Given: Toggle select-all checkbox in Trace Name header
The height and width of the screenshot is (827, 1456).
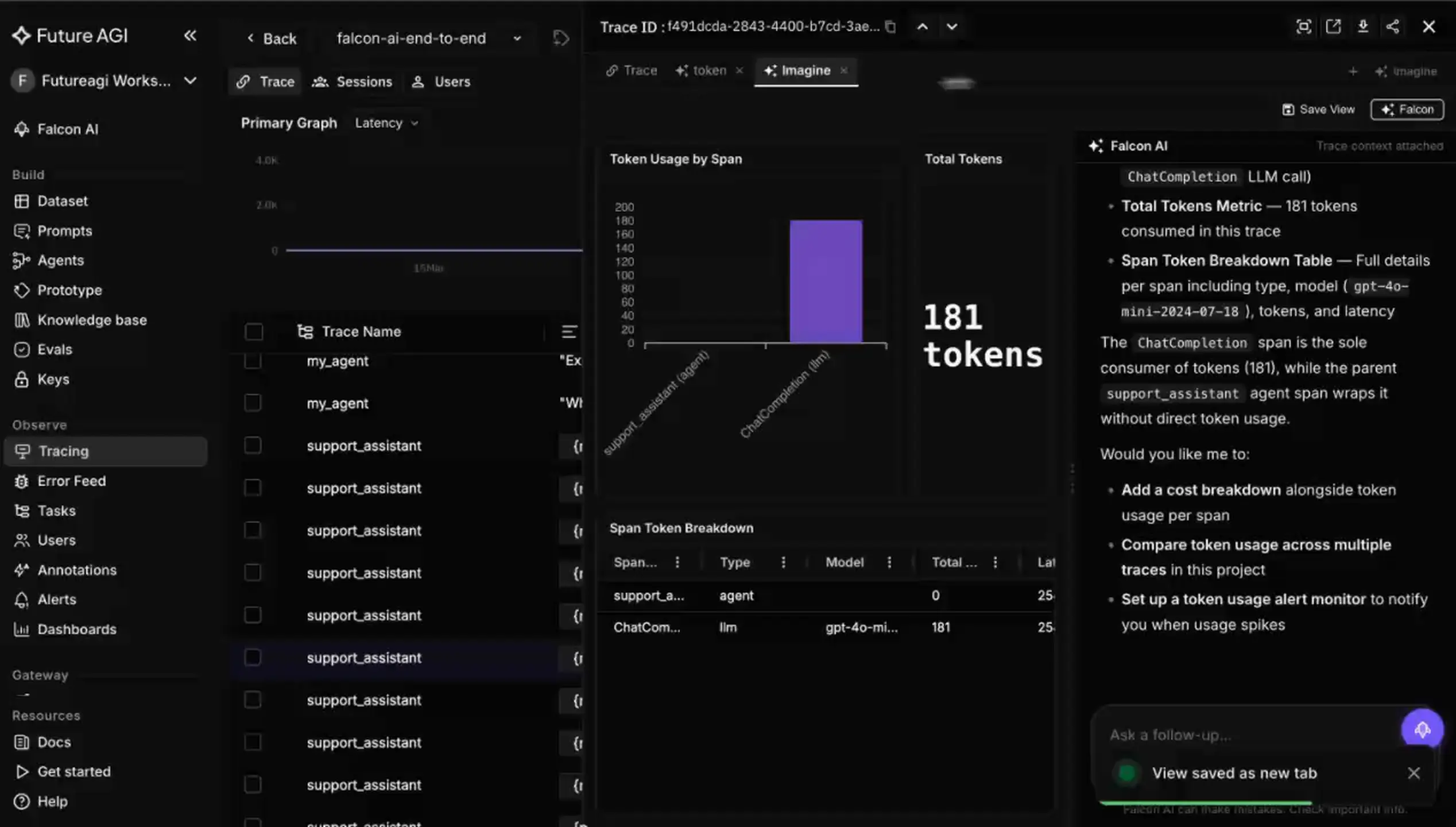Looking at the screenshot, I should [x=254, y=332].
